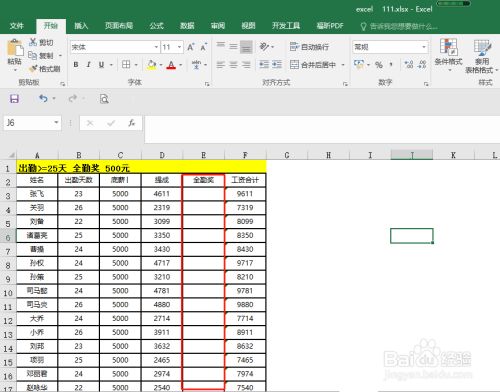Select cell with value 9611
The height and width of the screenshot is (392, 500).
tap(245, 194)
